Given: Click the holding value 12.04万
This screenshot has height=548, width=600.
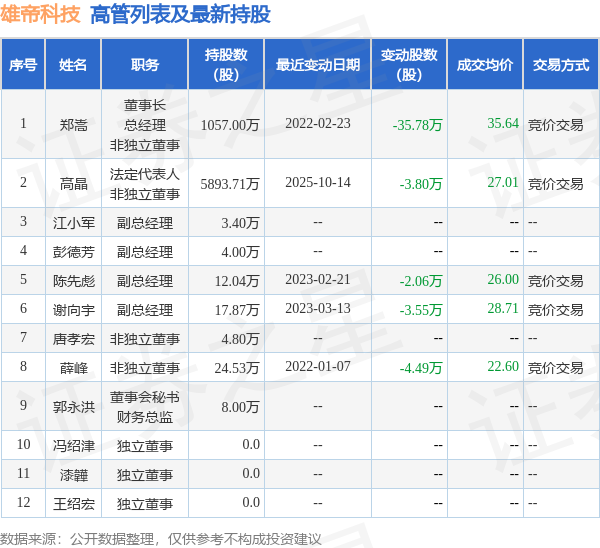Looking at the screenshot, I should [237, 281].
